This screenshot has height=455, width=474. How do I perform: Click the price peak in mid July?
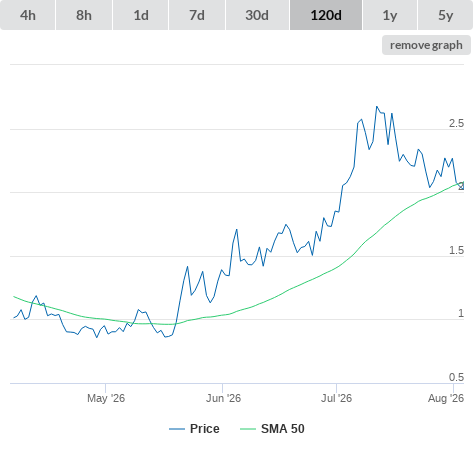[377, 107]
